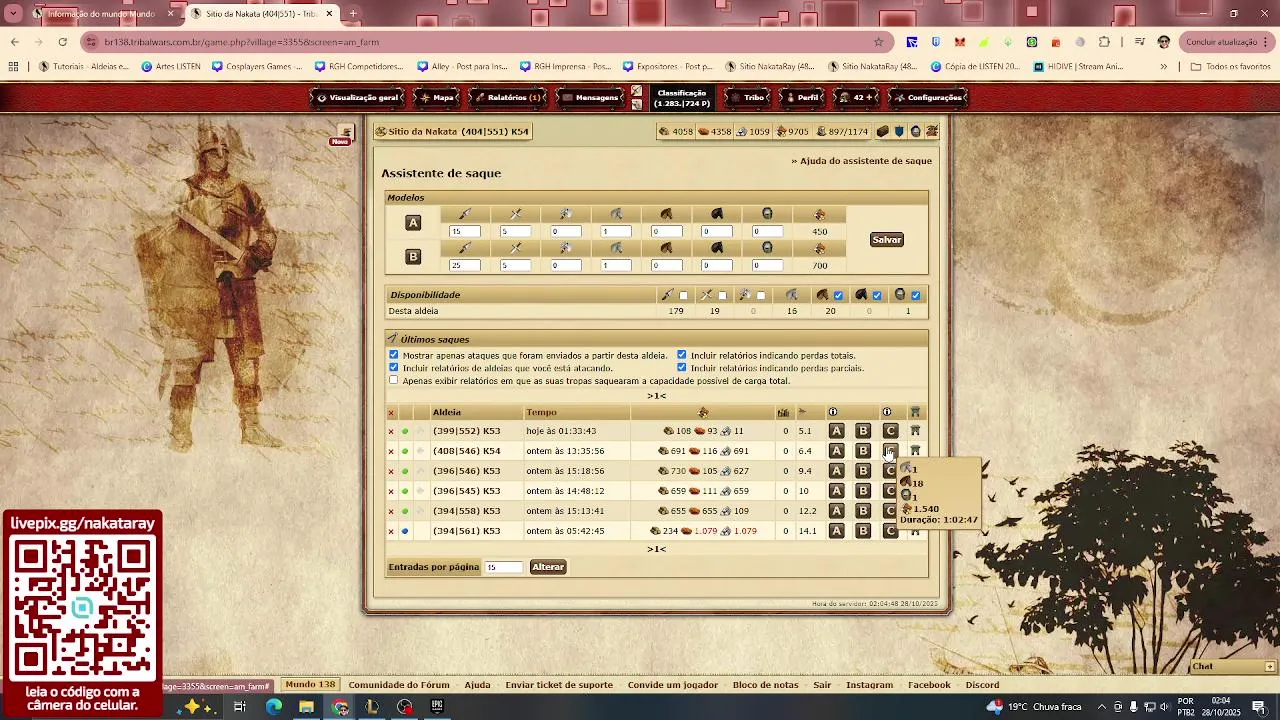Open 'Bloco de notas' footer link
Image resolution: width=1280 pixels, height=720 pixels.
[766, 685]
